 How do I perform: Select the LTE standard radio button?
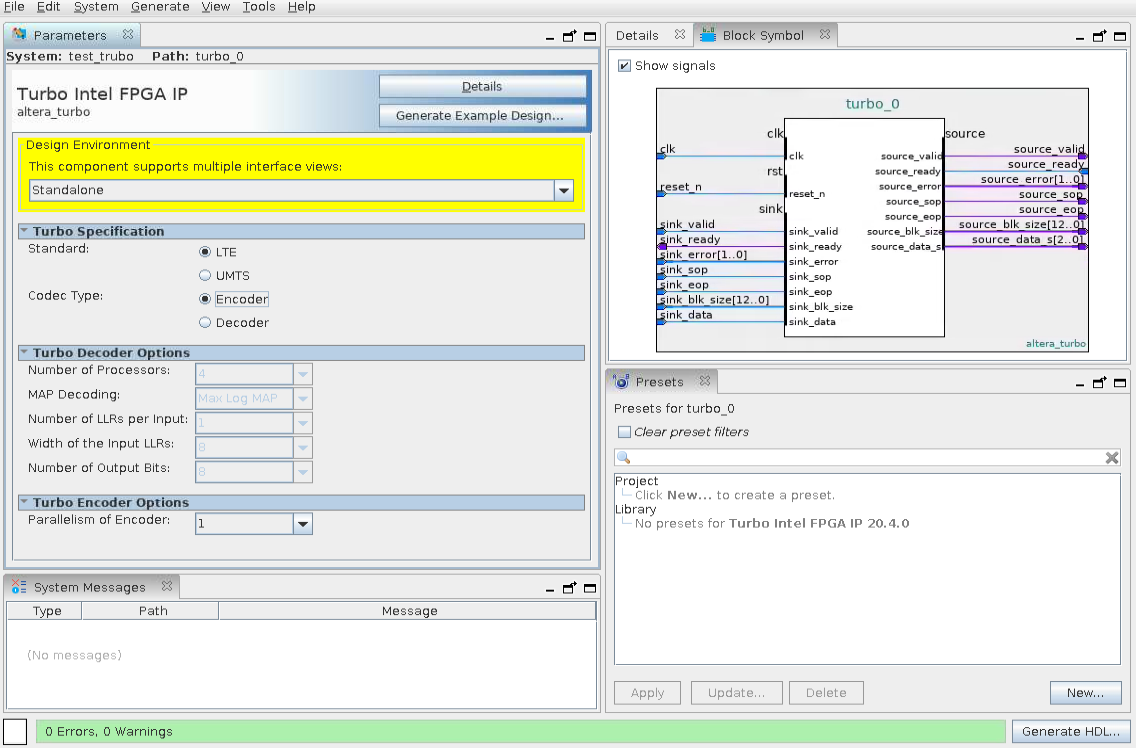coord(205,252)
